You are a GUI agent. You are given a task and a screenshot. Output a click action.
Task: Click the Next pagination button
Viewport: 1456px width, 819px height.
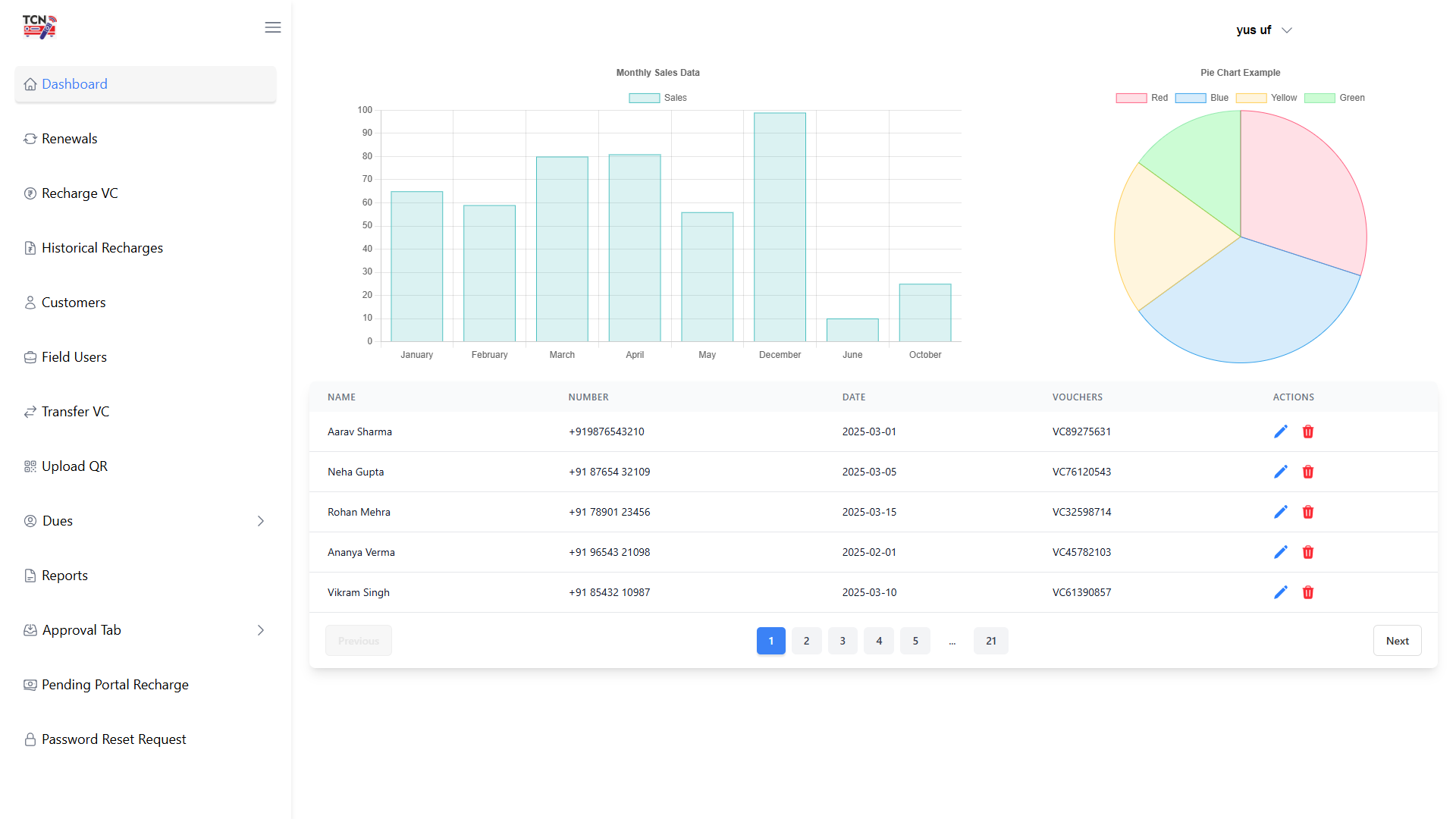tap(1397, 641)
